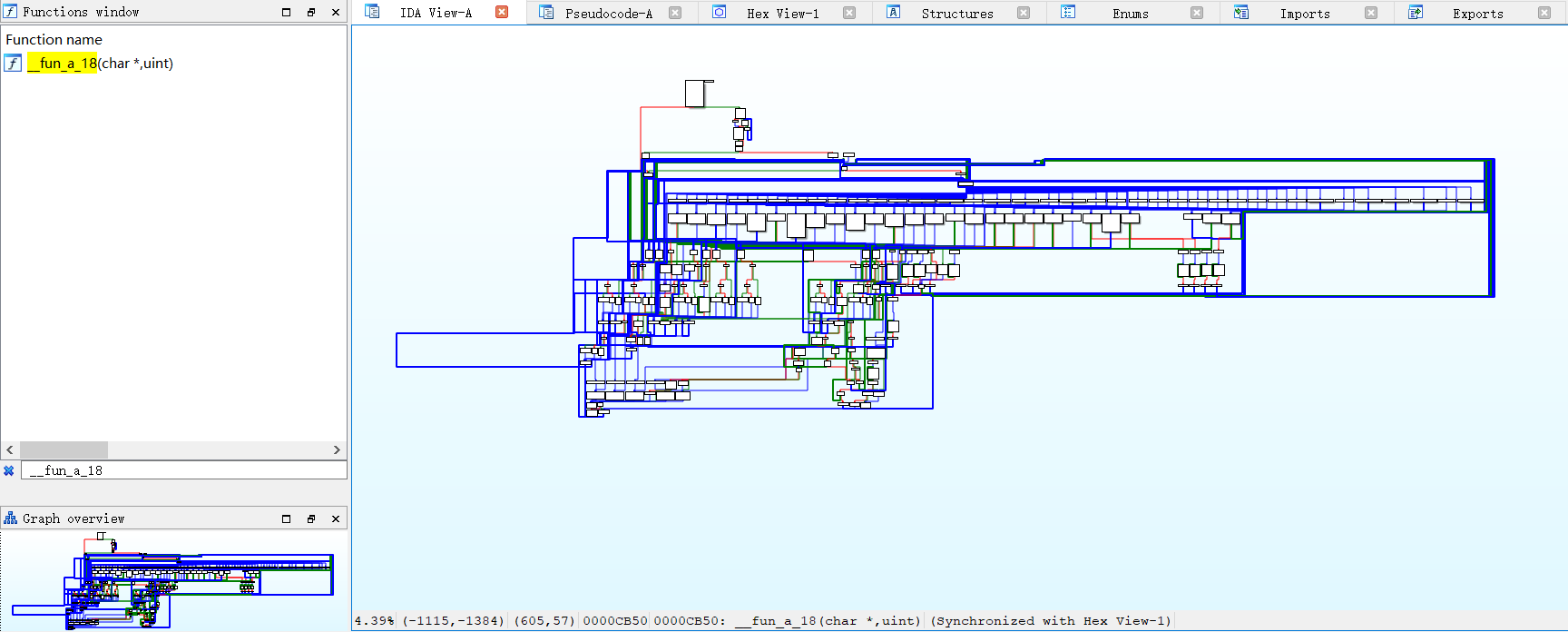Click the functions list right scroll arrow

point(337,449)
